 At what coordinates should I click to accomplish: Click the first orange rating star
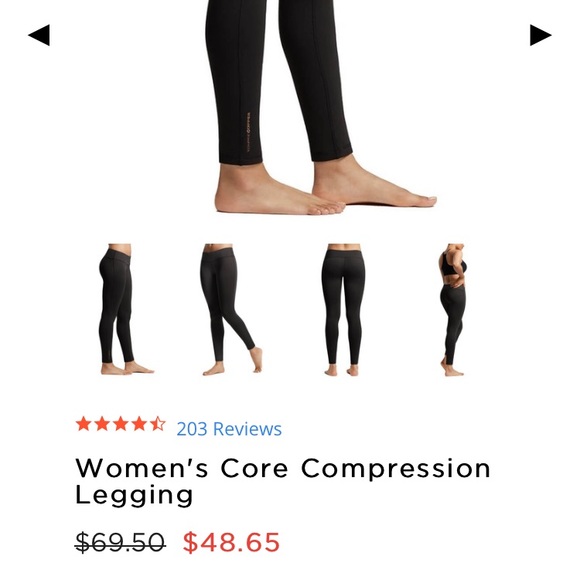(x=84, y=424)
